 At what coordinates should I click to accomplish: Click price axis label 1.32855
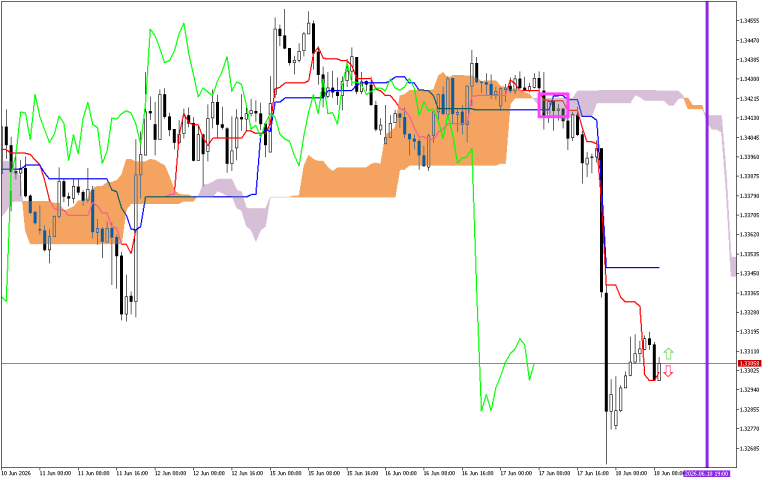point(750,409)
